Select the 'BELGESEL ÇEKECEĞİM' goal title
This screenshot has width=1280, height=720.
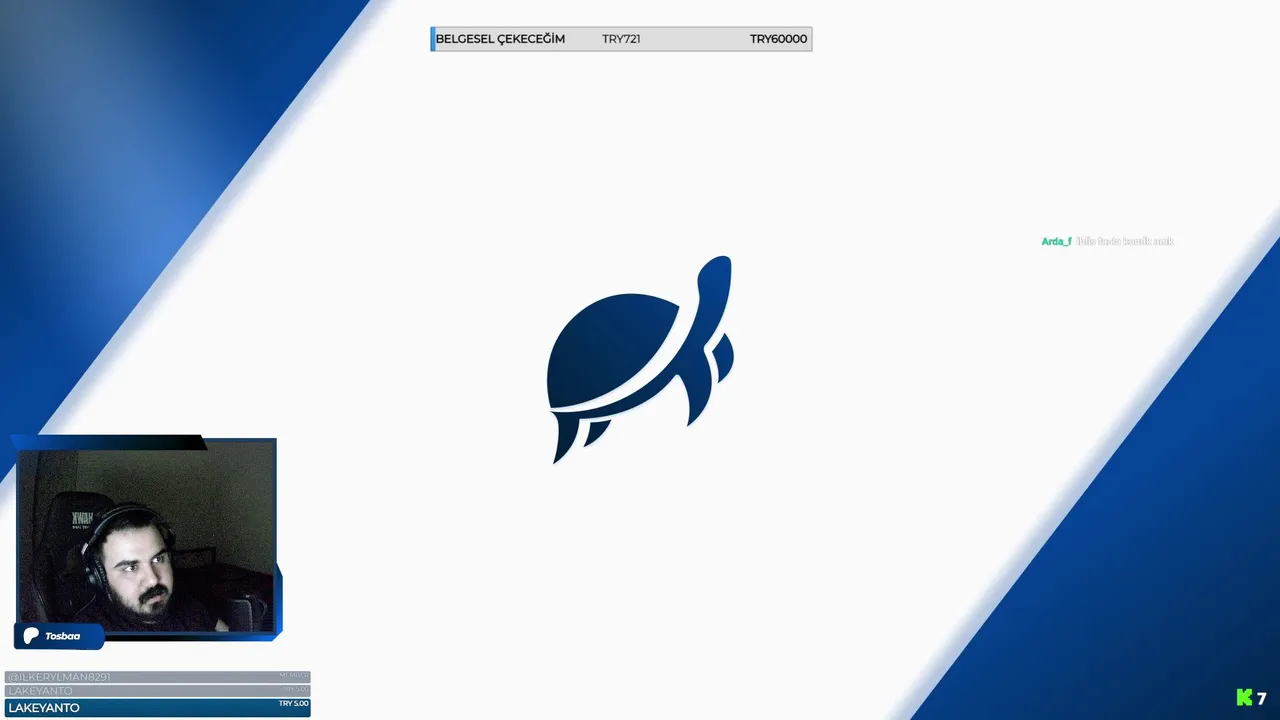500,39
